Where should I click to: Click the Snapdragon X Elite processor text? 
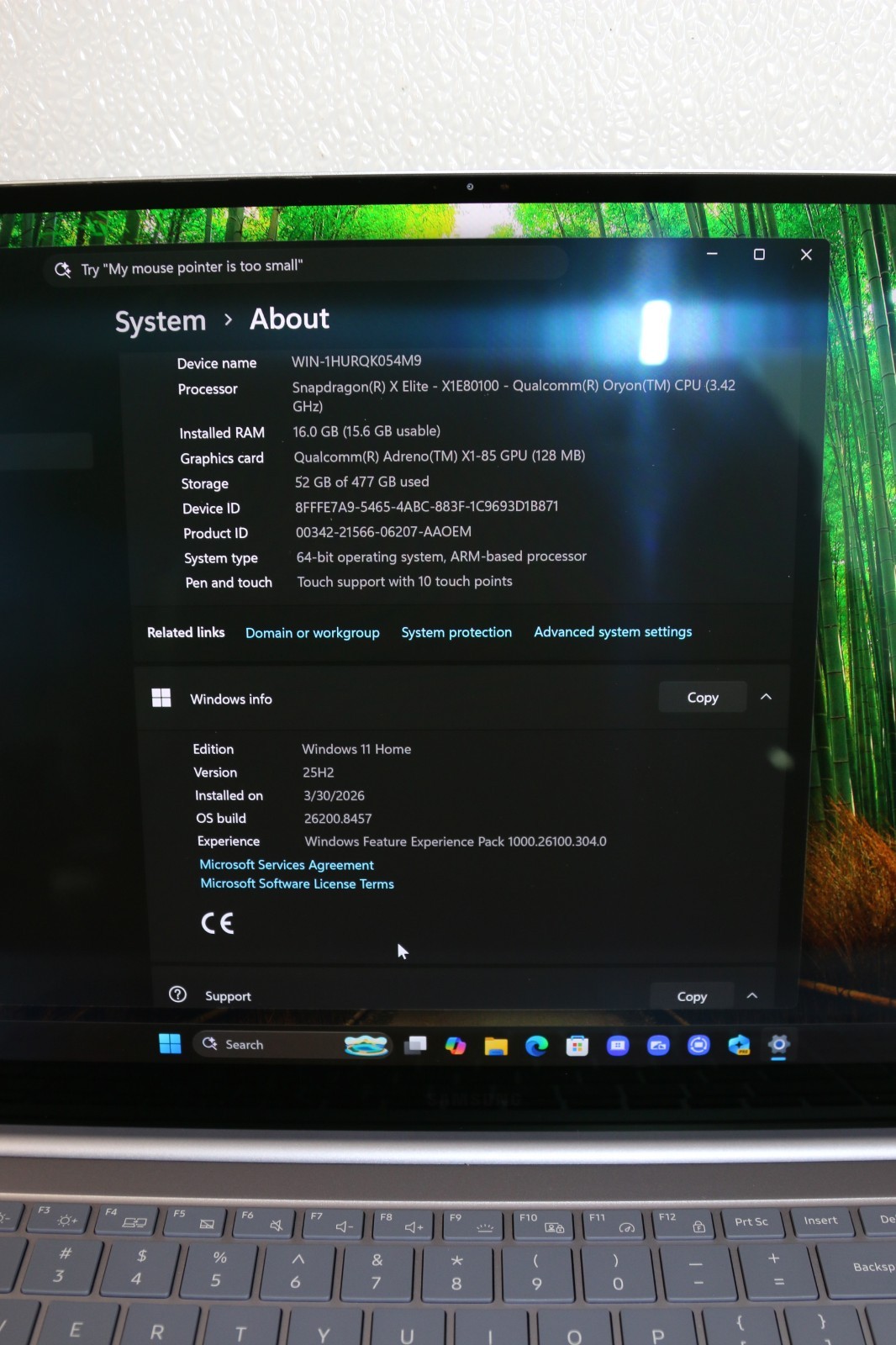tap(514, 395)
